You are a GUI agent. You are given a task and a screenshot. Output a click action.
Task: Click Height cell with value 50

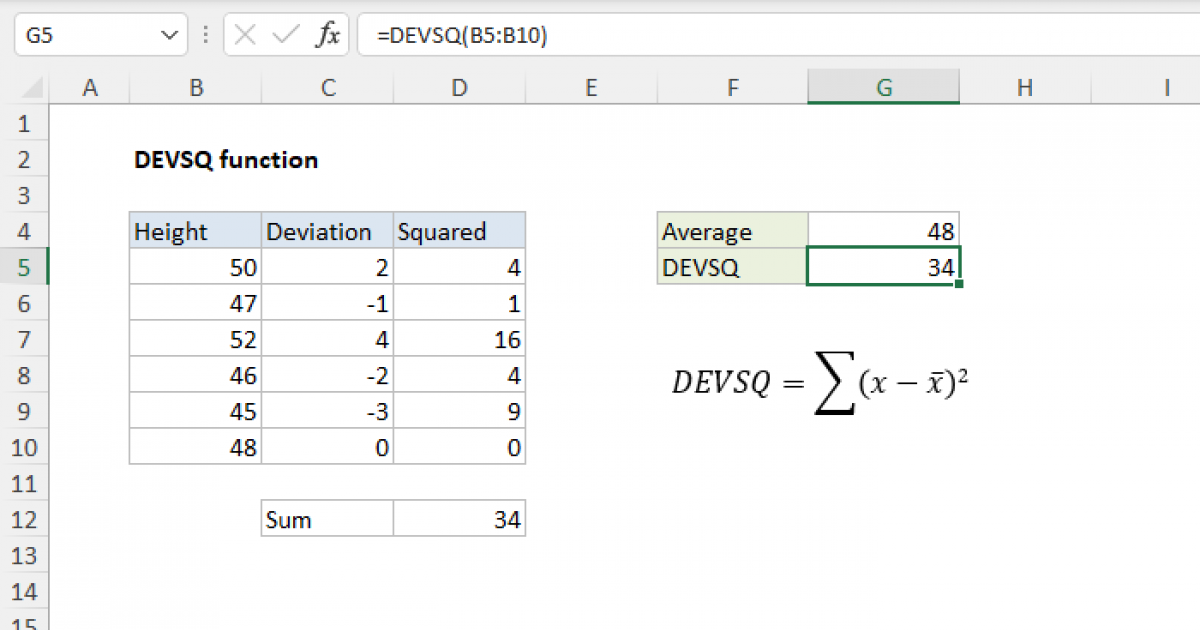(196, 268)
